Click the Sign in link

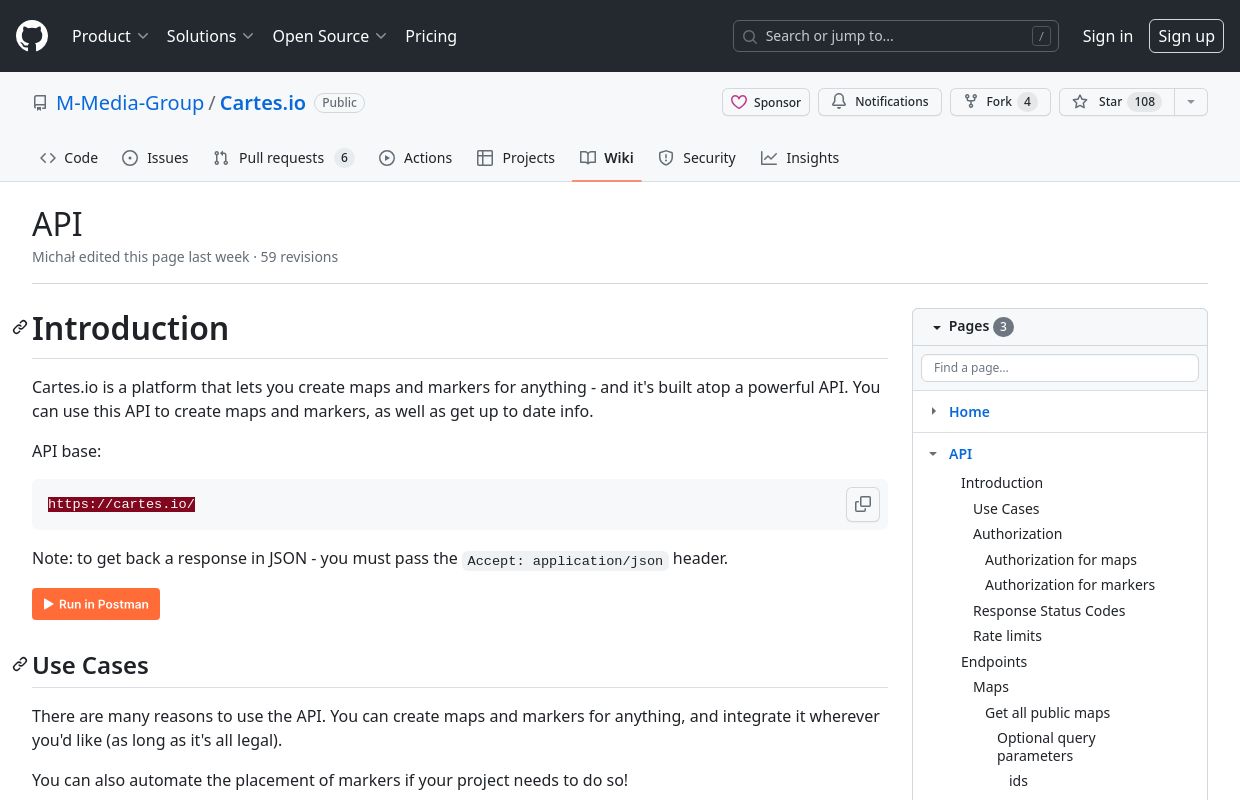(x=1108, y=36)
